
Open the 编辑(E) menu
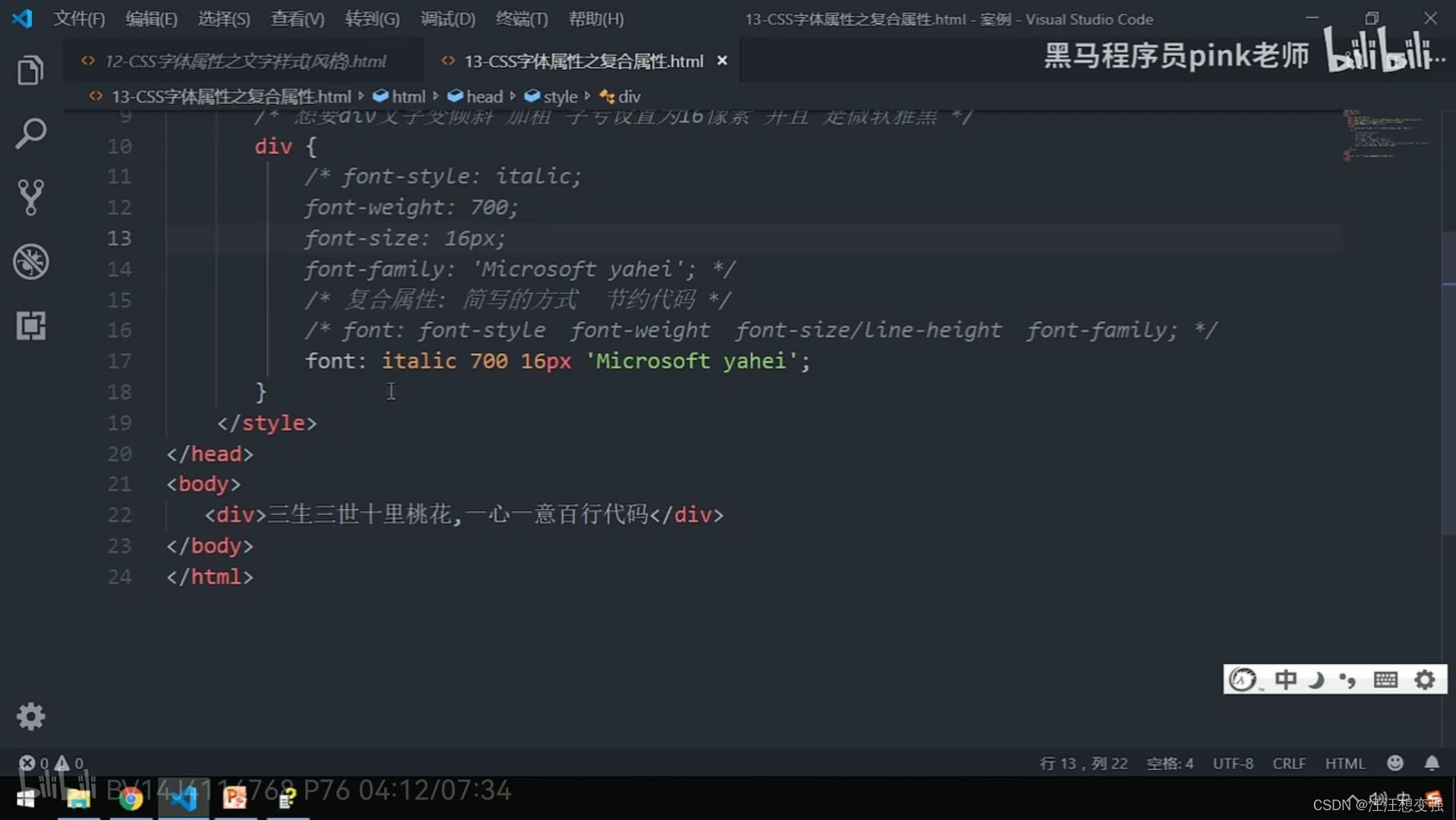pyautogui.click(x=151, y=19)
